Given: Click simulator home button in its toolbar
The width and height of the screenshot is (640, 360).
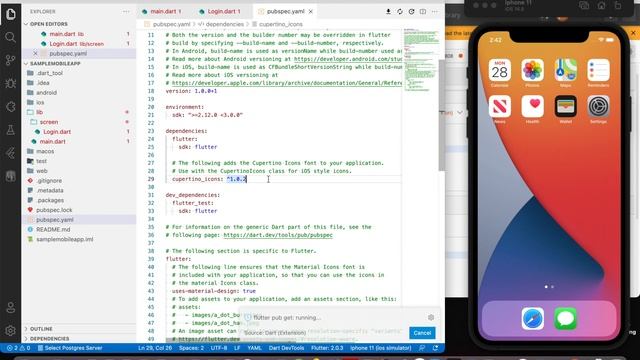Looking at the screenshot, I should (601, 6).
